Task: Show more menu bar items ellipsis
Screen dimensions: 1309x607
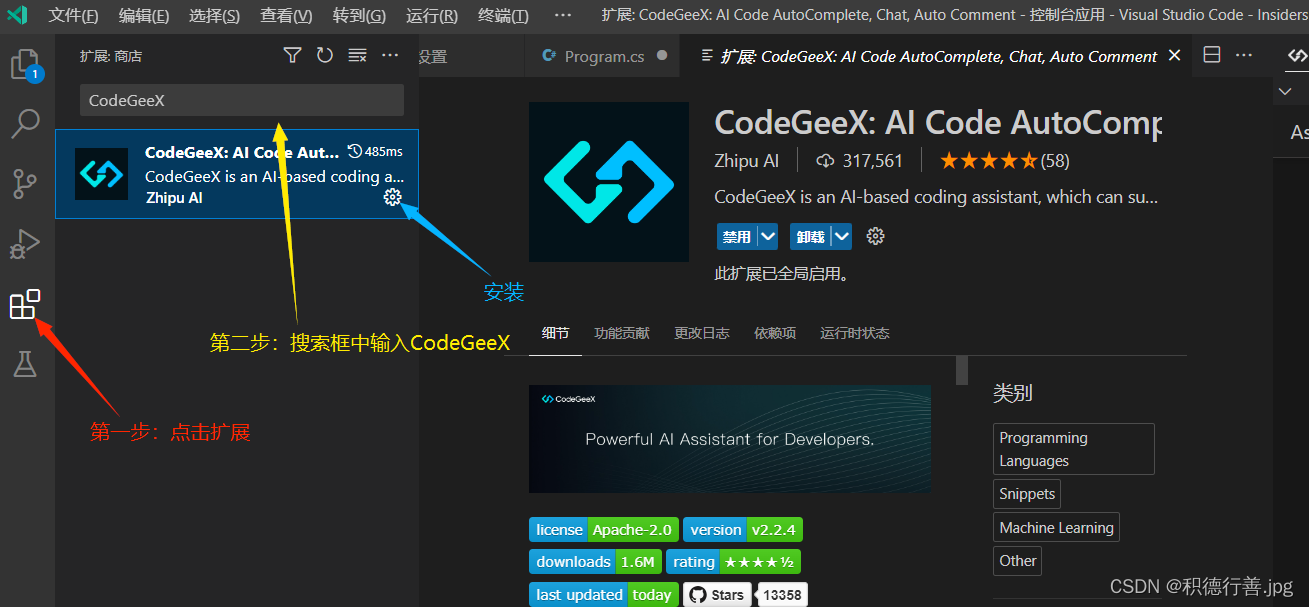Action: click(563, 16)
